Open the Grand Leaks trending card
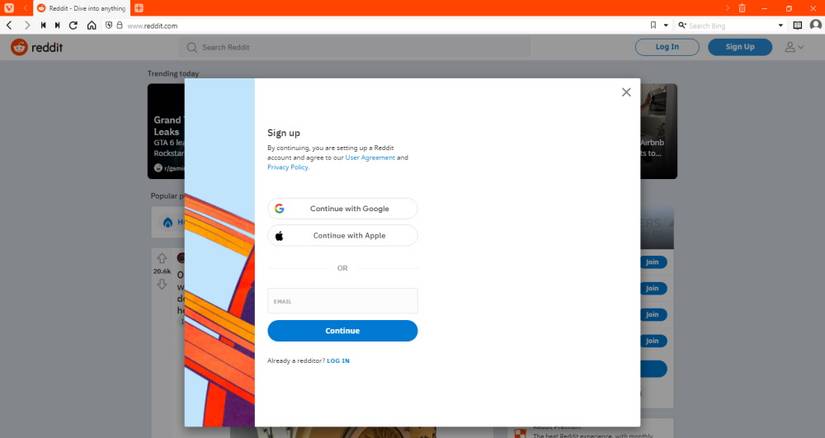 tap(166, 131)
